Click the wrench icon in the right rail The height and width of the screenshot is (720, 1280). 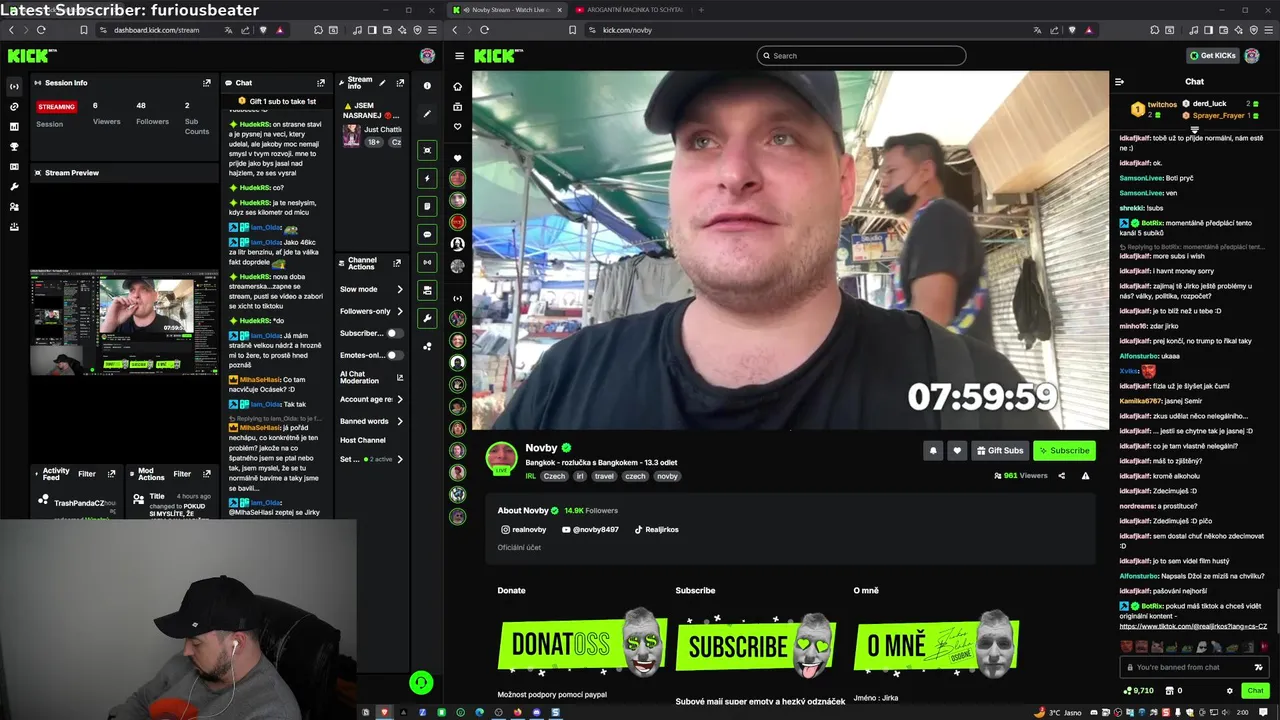pyautogui.click(x=427, y=318)
